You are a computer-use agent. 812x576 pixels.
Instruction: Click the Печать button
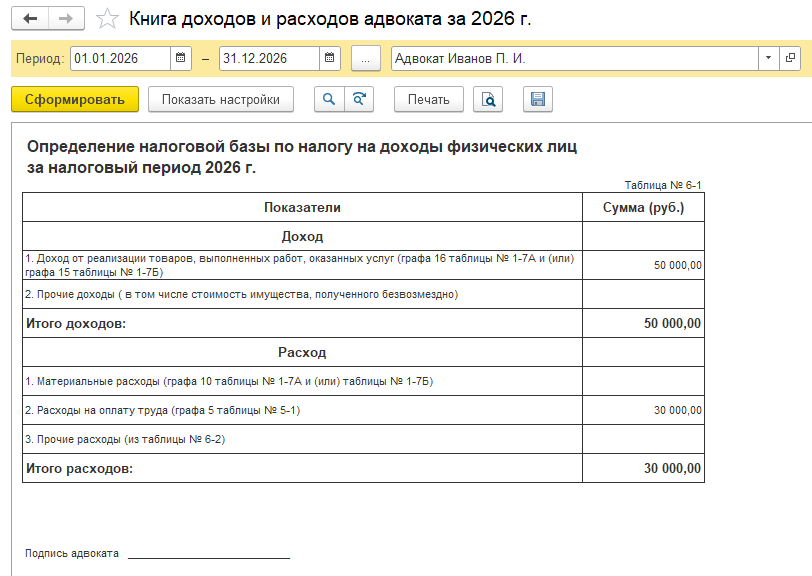(429, 99)
